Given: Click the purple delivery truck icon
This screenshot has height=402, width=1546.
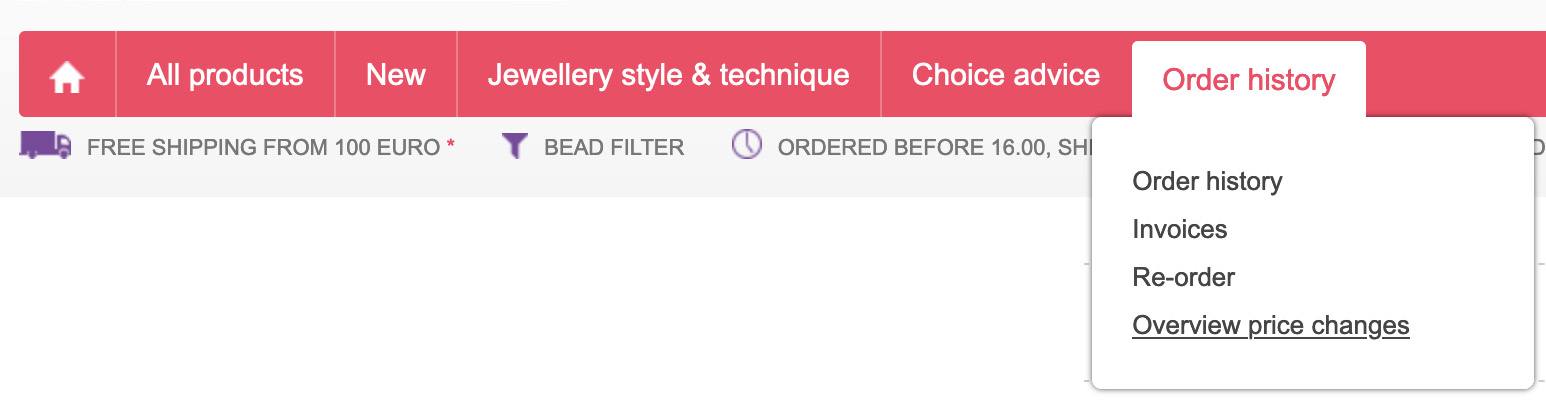Looking at the screenshot, I should click(x=45, y=146).
